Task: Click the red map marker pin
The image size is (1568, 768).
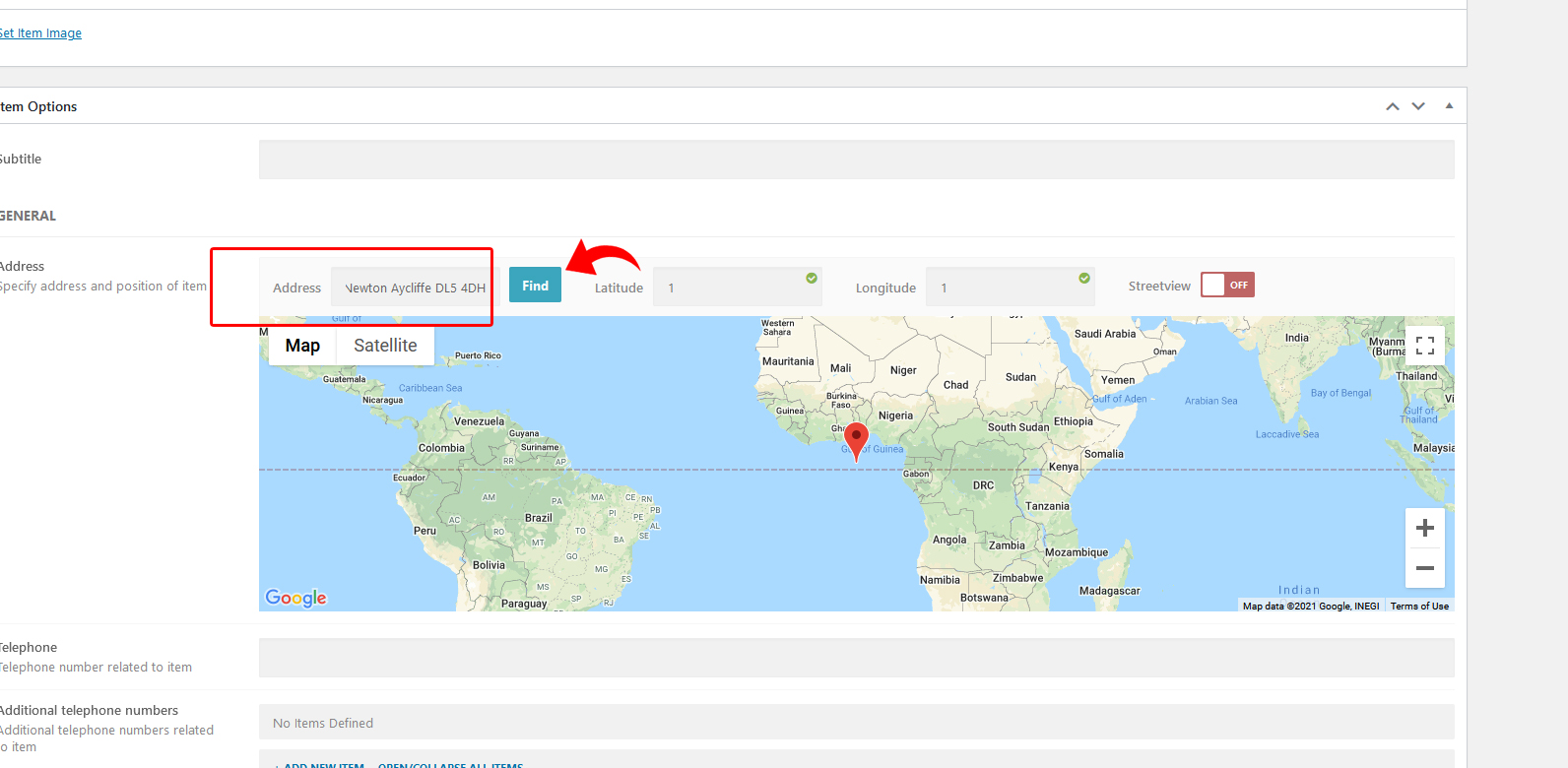Action: coord(857,441)
